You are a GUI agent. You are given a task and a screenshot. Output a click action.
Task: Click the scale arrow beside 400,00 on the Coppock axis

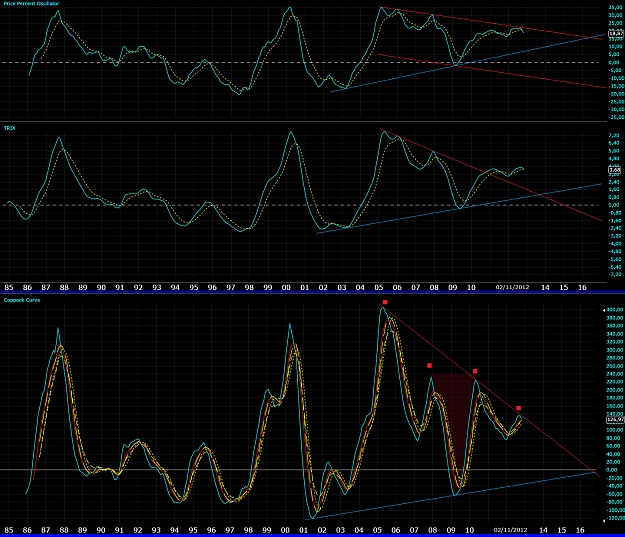(604, 310)
